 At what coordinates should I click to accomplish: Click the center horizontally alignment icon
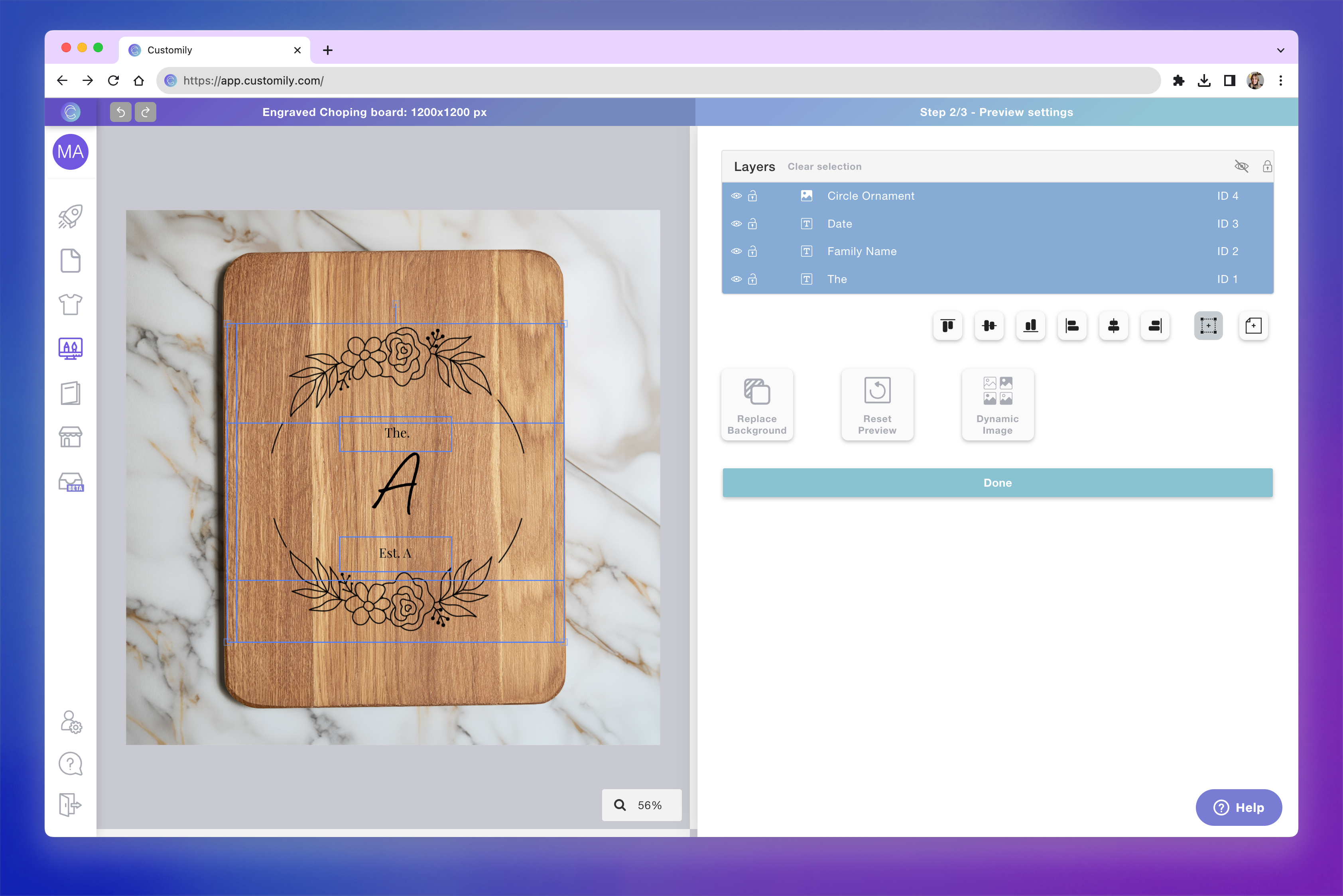point(1113,326)
